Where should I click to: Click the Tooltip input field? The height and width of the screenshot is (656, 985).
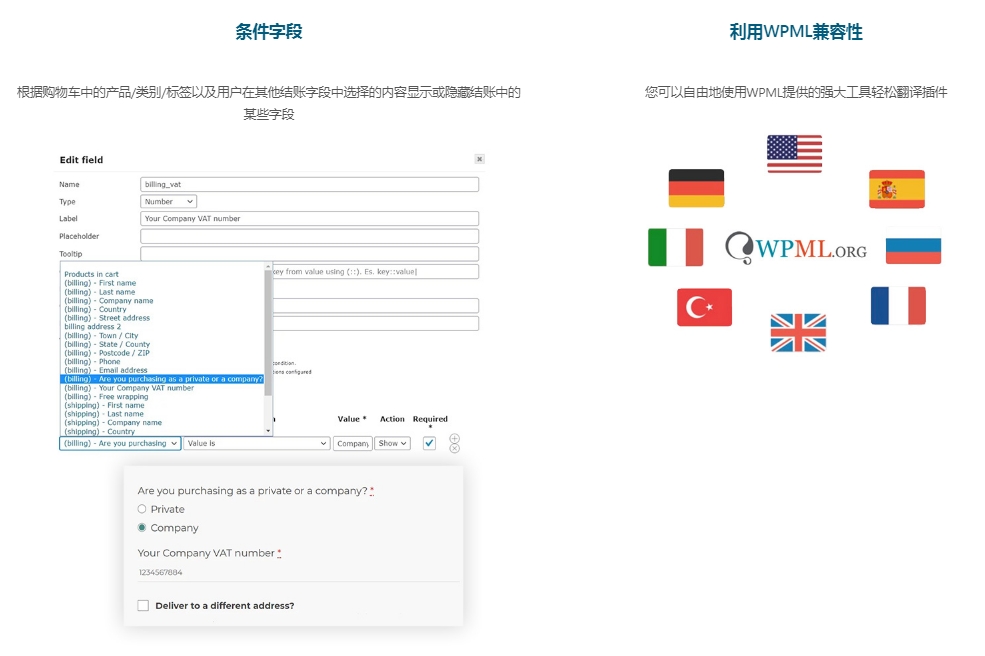coord(309,254)
